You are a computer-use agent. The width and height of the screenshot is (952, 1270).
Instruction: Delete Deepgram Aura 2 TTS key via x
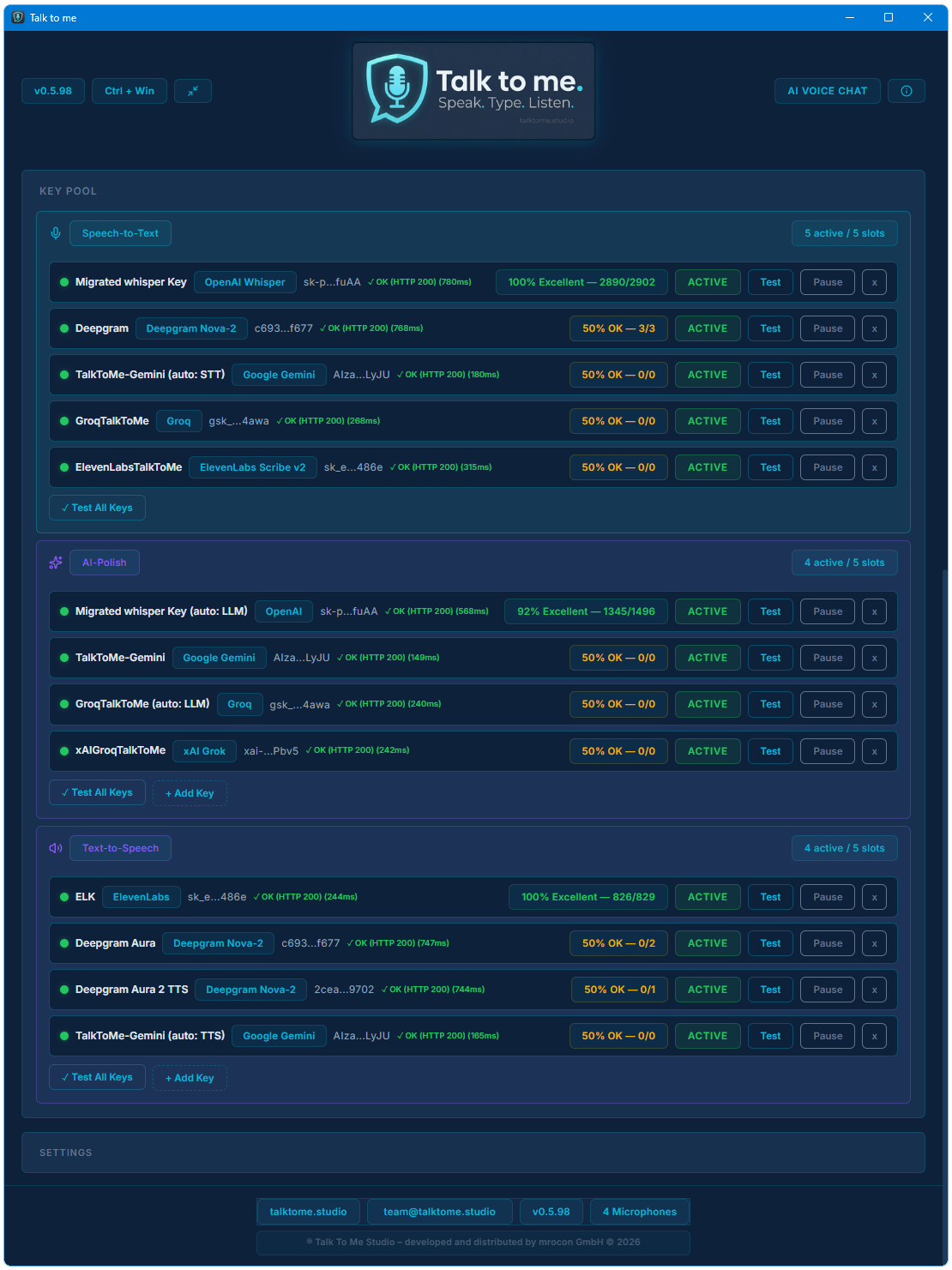point(874,990)
